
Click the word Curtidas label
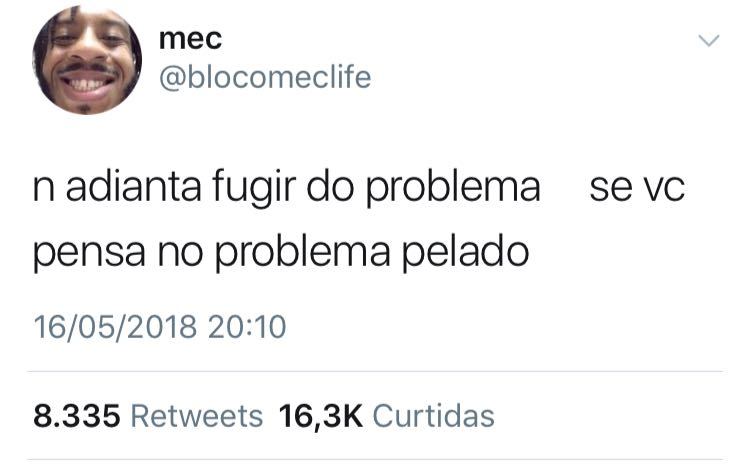tap(433, 416)
